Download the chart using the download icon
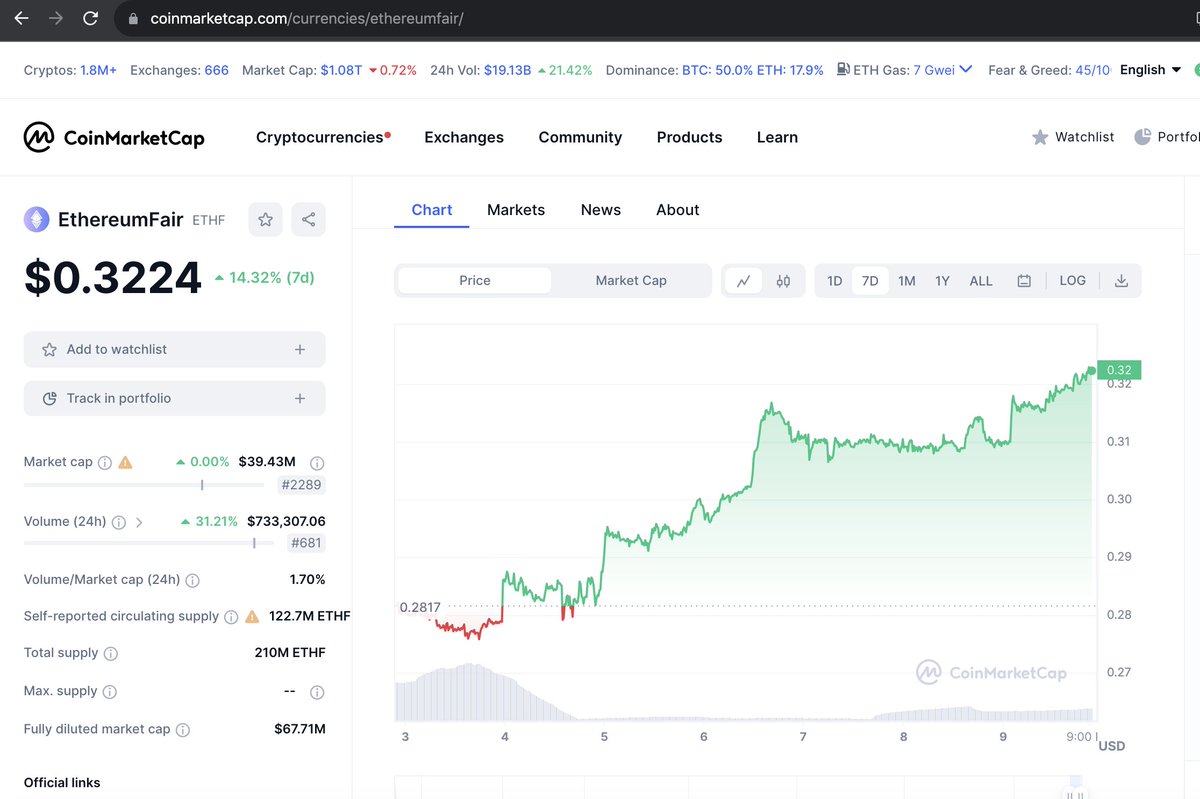Screen dimensions: 1200x799 pyautogui.click(x=1120, y=281)
